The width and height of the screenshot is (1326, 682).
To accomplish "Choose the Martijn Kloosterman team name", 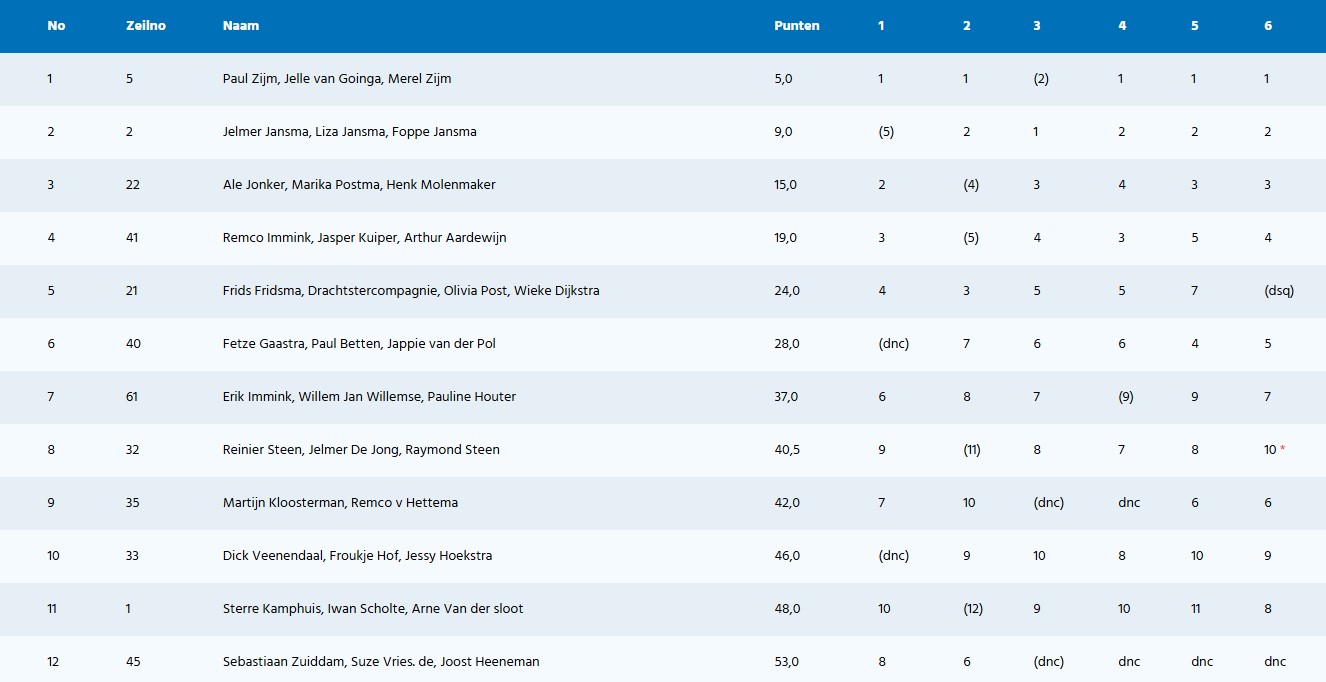I will click(340, 503).
